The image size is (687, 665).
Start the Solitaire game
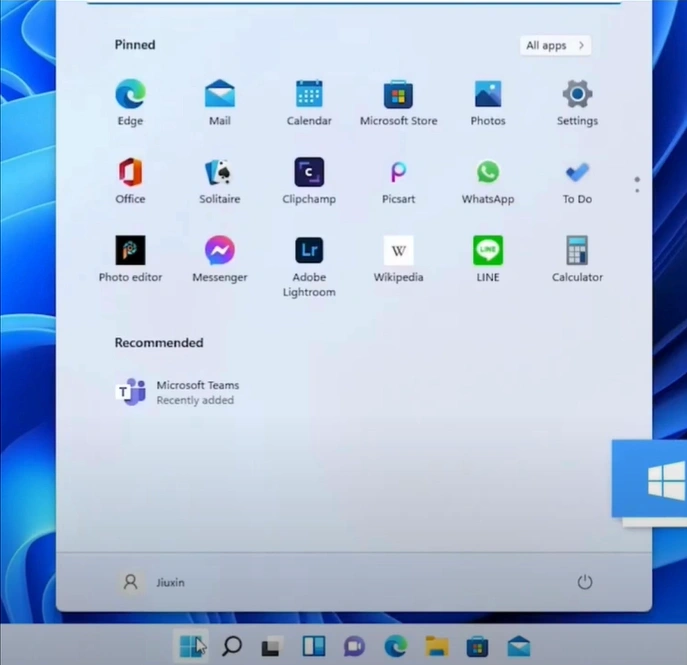[x=220, y=180]
